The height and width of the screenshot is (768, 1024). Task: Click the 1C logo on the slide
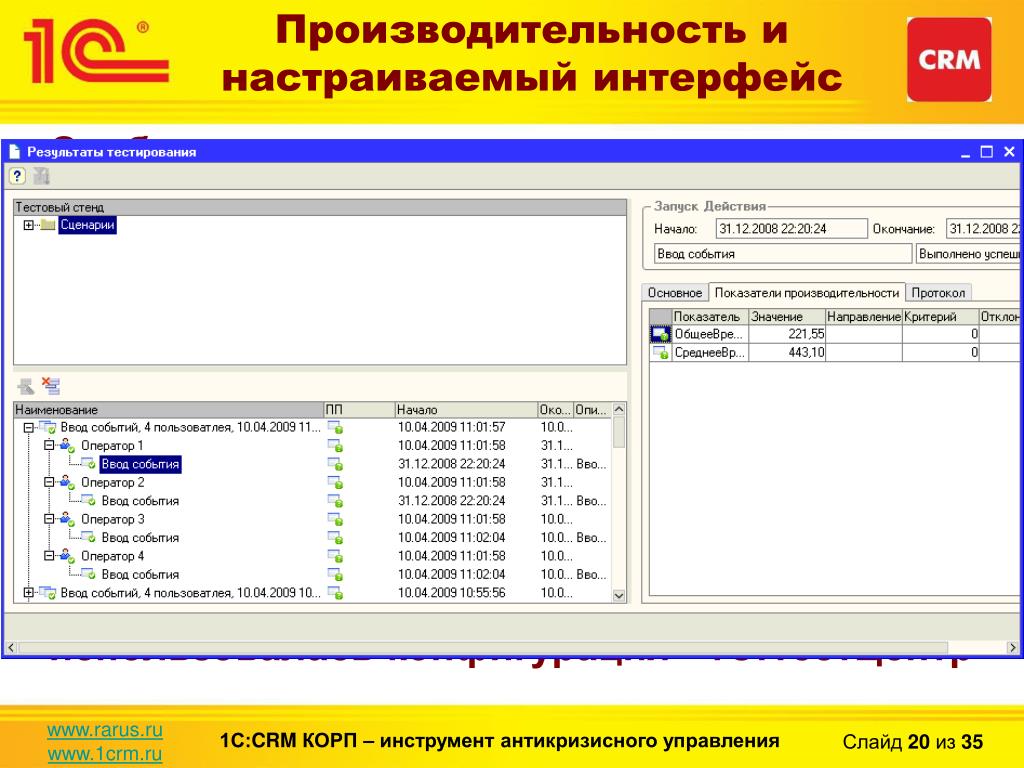97,51
